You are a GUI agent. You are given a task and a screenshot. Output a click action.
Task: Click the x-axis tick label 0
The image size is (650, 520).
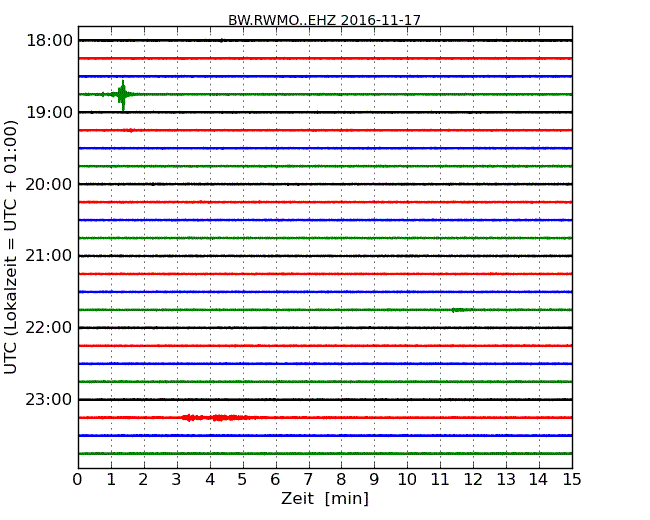pyautogui.click(x=78, y=480)
